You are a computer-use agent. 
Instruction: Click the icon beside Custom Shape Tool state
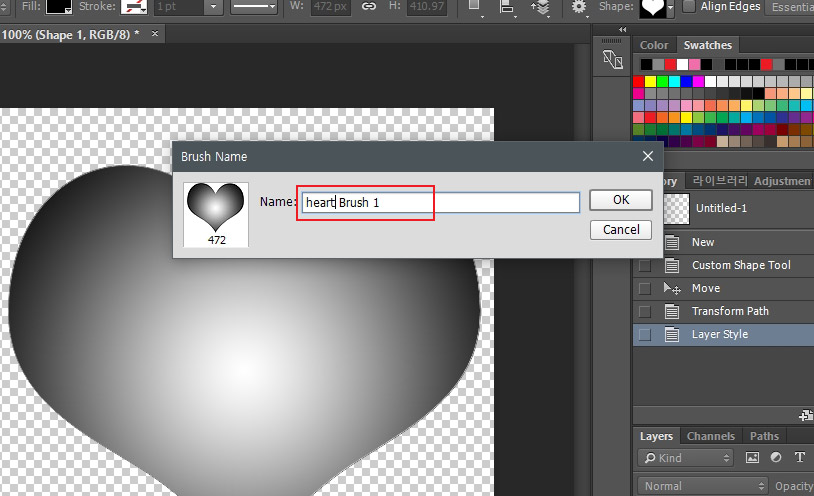point(672,265)
